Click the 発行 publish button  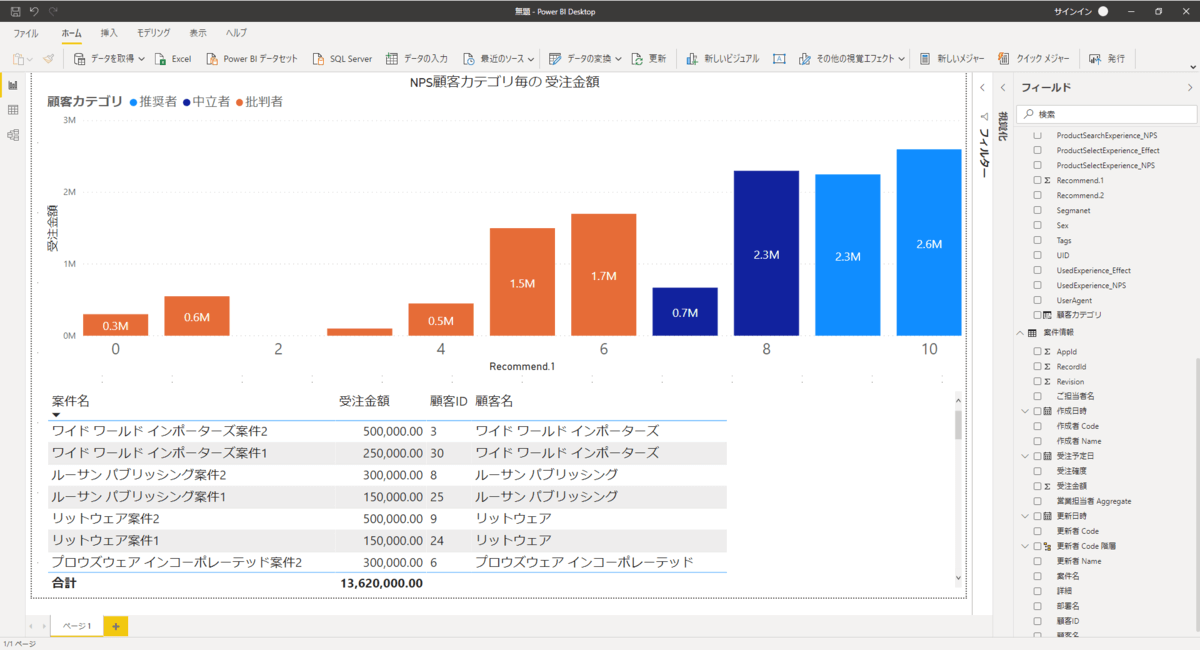click(x=1107, y=59)
